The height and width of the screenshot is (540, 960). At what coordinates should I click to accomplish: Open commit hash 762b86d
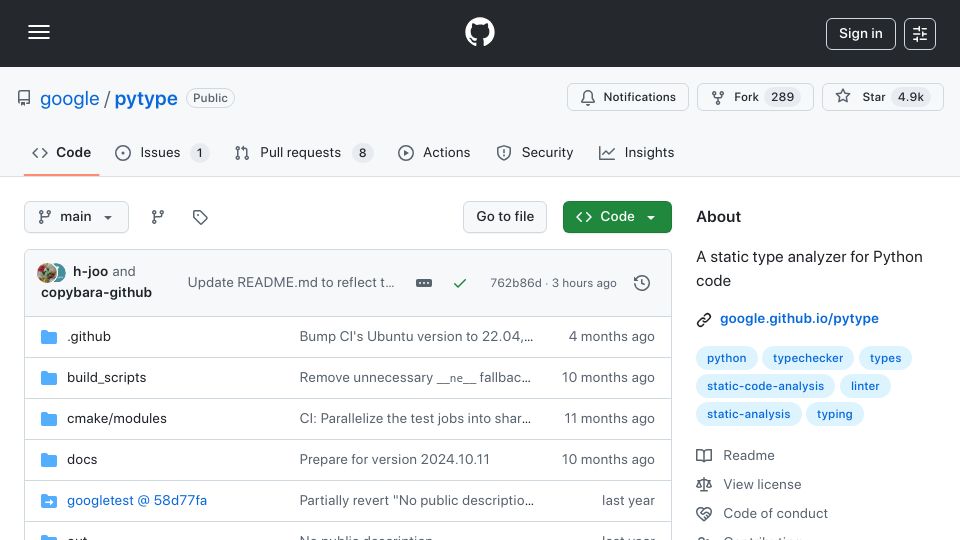[516, 283]
